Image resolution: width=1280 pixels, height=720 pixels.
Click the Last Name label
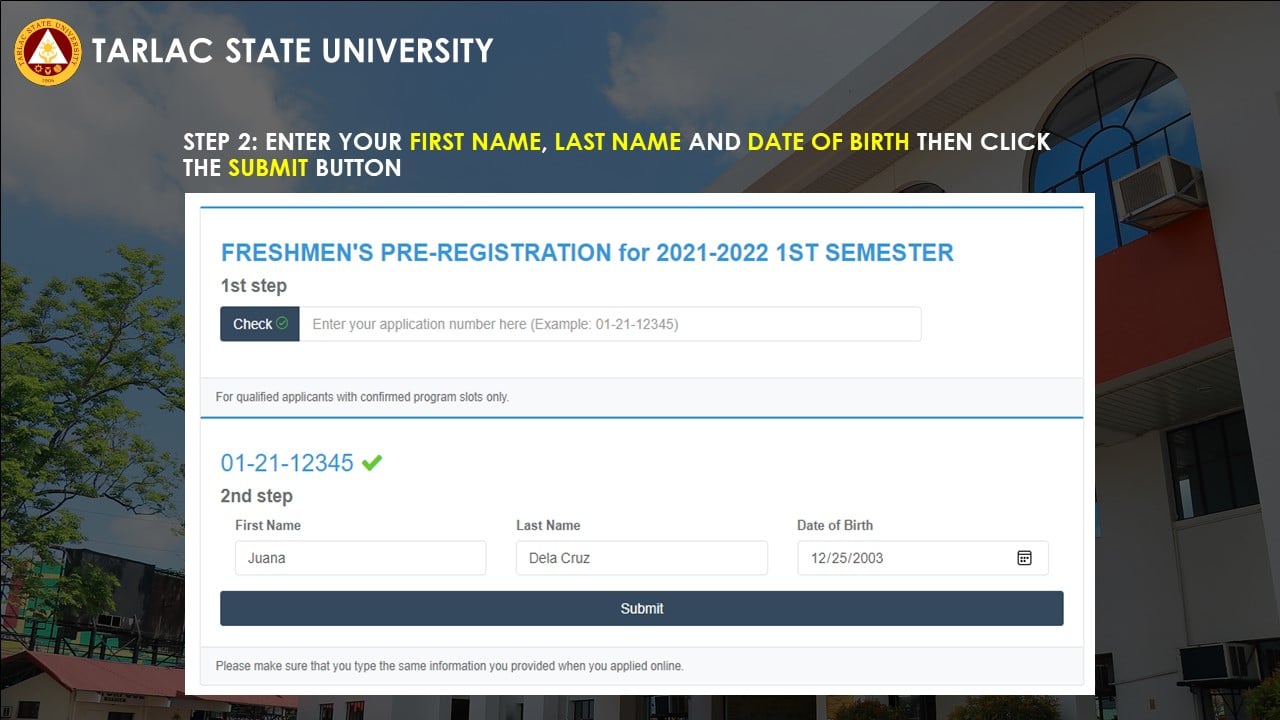point(548,525)
